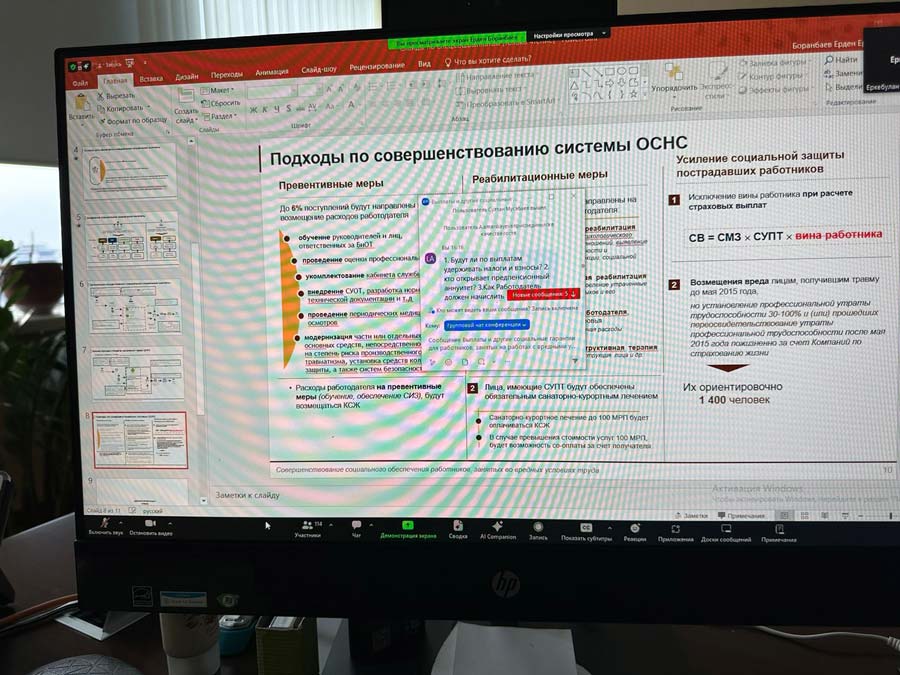Switch to Переходы tab
The image size is (900, 675).
tap(226, 75)
